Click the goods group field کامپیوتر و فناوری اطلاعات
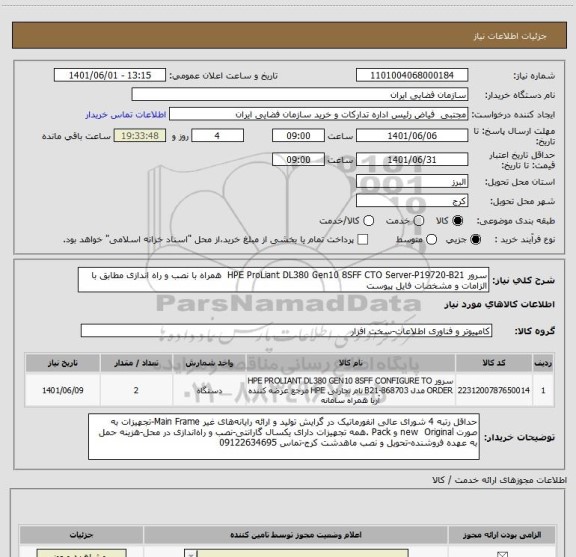Screen dimensions: 576x557 point(286,331)
